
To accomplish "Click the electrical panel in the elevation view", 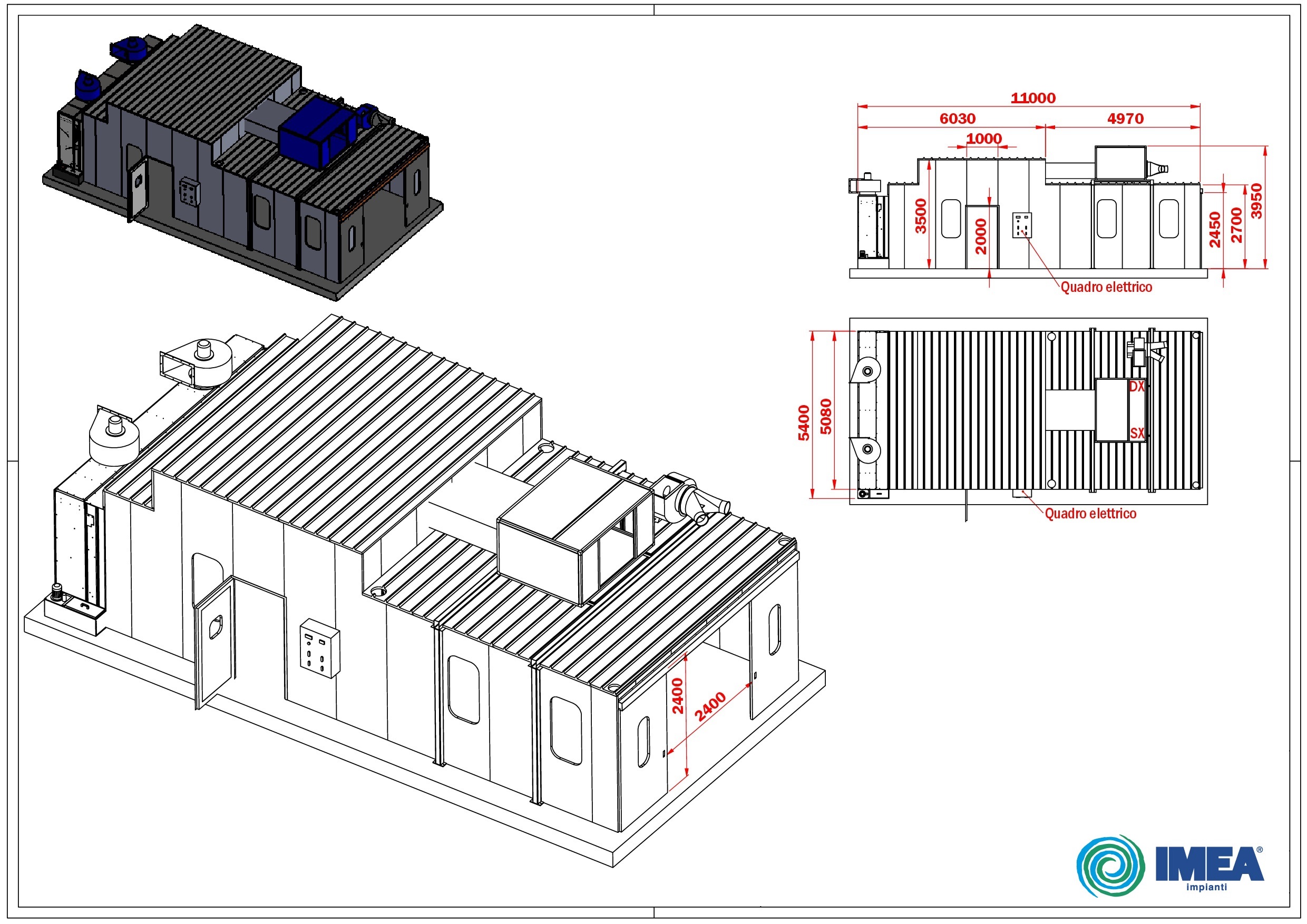I will tap(1022, 225).
